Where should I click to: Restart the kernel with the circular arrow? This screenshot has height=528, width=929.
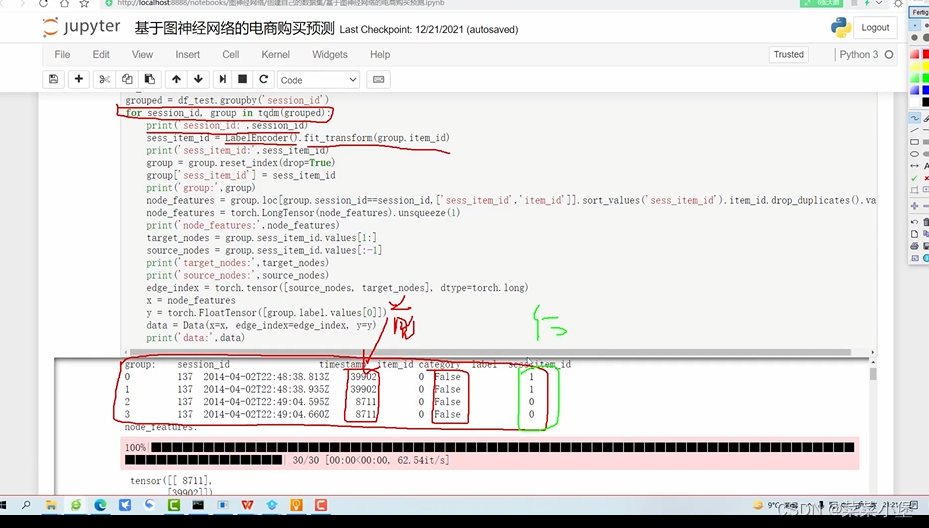[x=264, y=79]
